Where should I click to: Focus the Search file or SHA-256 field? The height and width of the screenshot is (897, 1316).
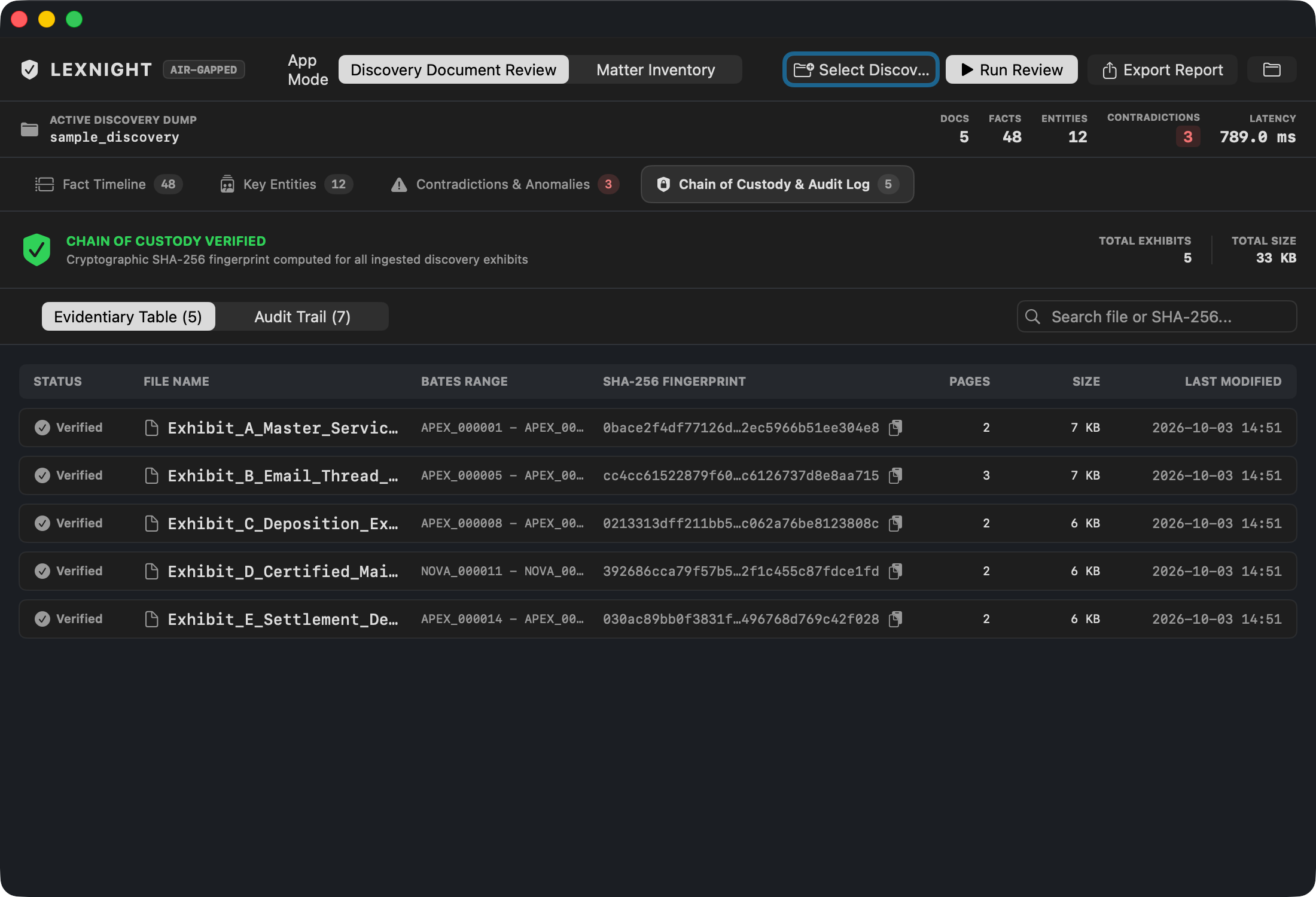tap(1157, 316)
